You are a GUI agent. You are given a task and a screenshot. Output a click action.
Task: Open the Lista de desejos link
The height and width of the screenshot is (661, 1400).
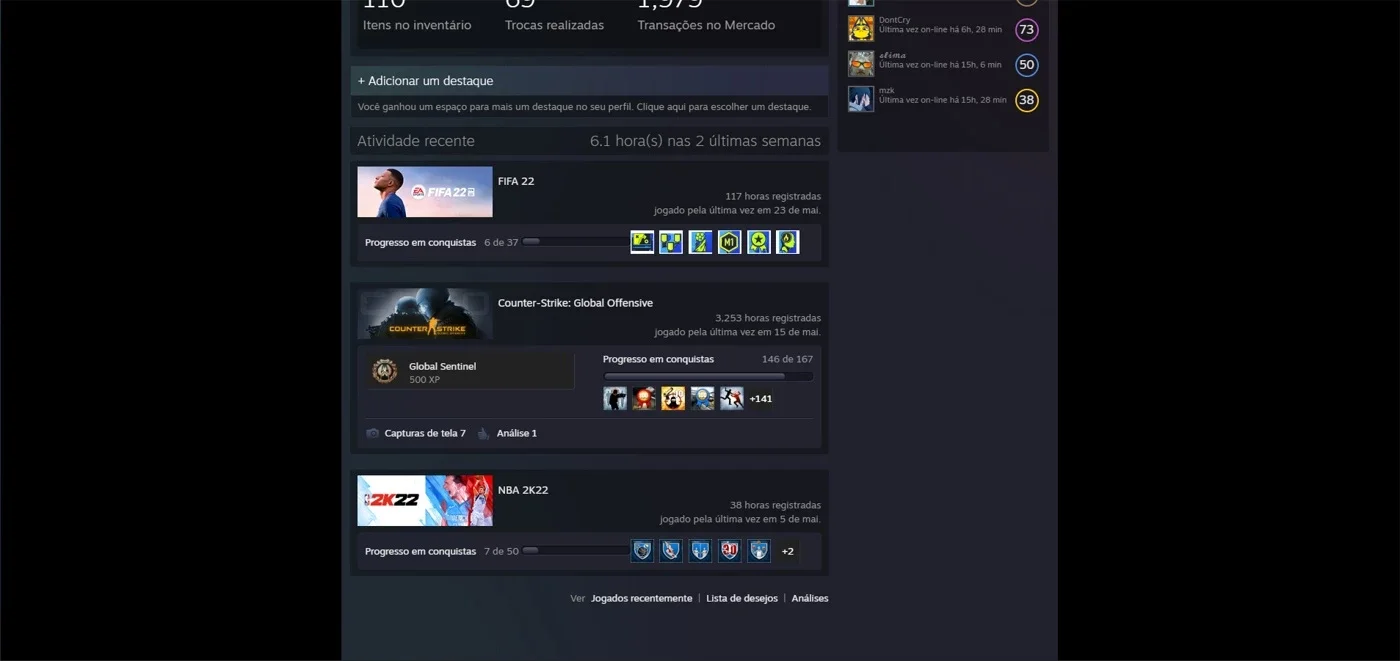click(742, 598)
